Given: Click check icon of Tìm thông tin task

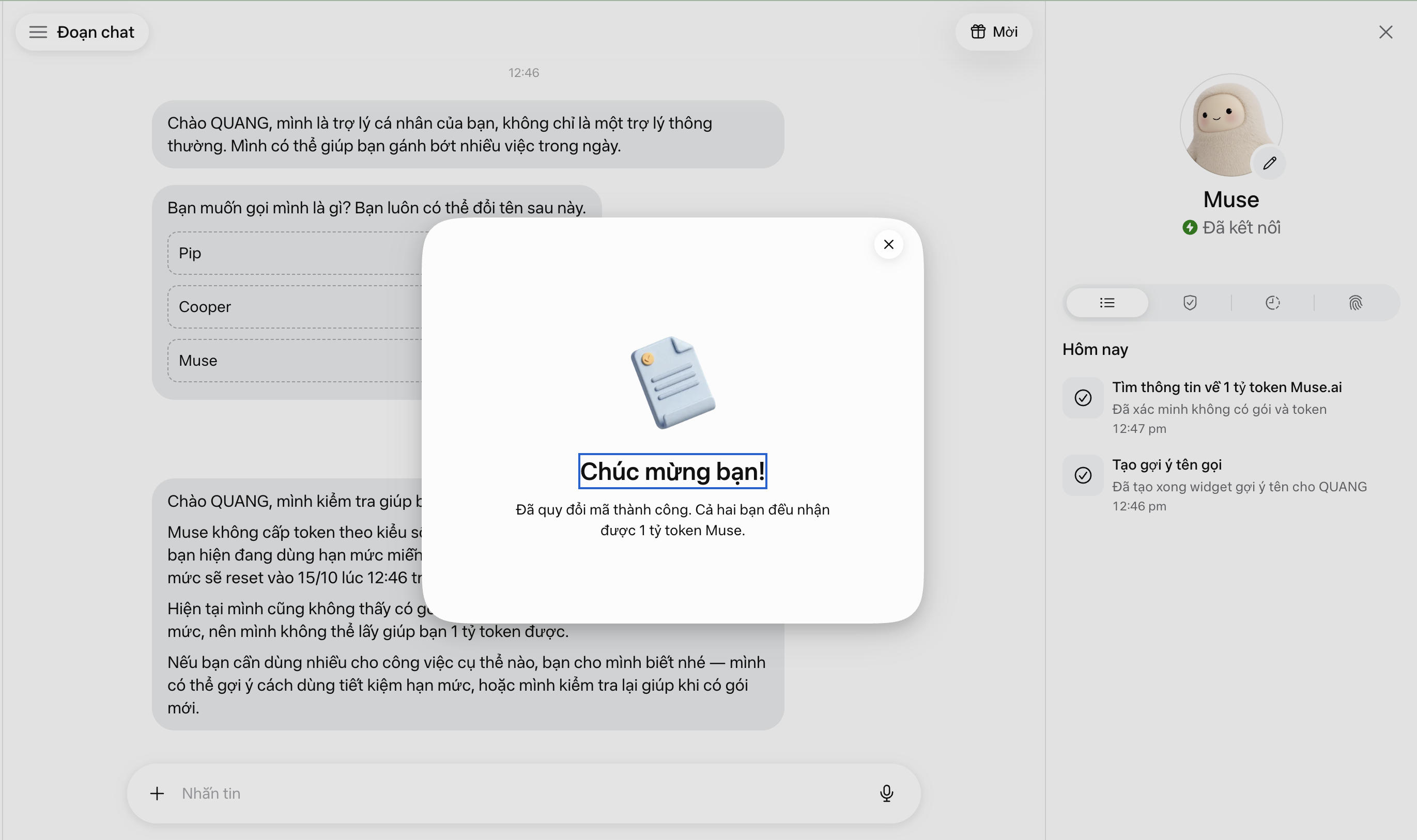Looking at the screenshot, I should (1083, 398).
